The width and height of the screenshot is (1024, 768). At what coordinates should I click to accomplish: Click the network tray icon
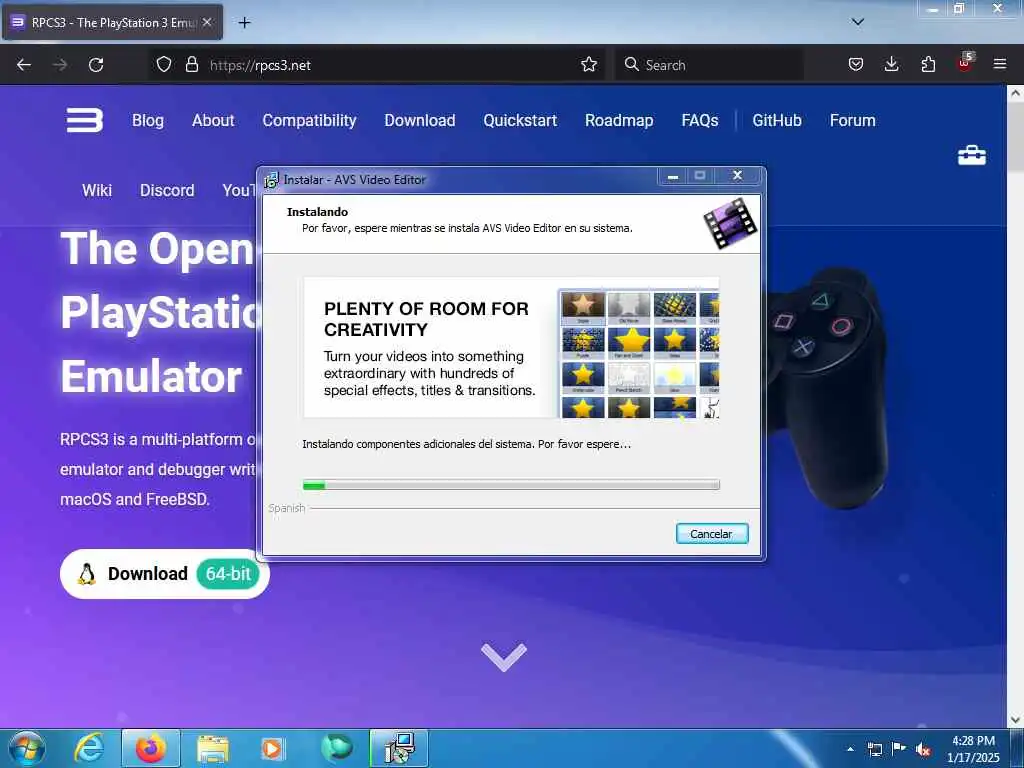click(874, 750)
